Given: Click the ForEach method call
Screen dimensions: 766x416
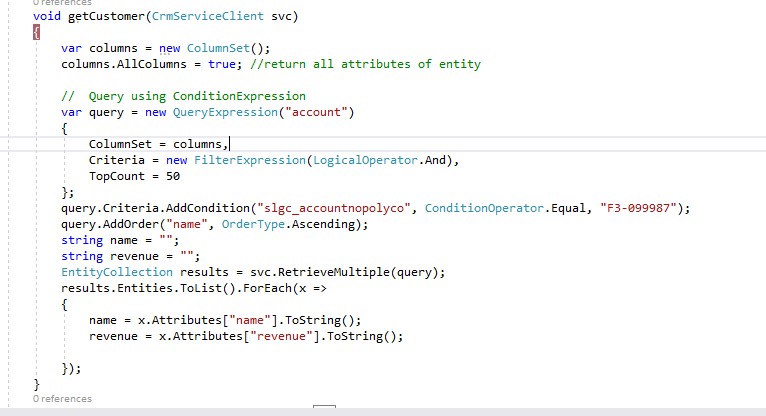Looking at the screenshot, I should 267,288.
